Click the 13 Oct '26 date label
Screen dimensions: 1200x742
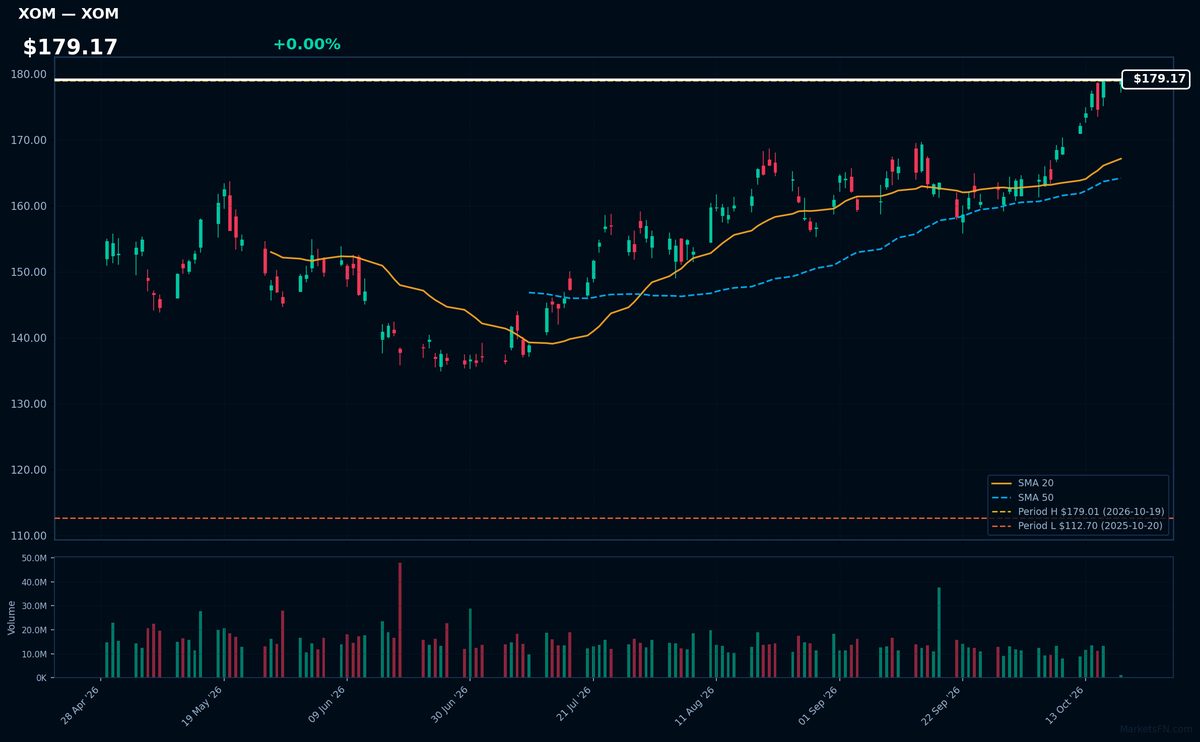1065,705
